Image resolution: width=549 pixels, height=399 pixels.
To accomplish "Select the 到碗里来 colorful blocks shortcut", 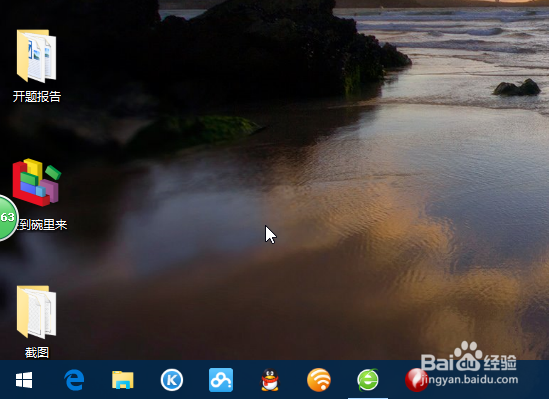I will [x=37, y=182].
